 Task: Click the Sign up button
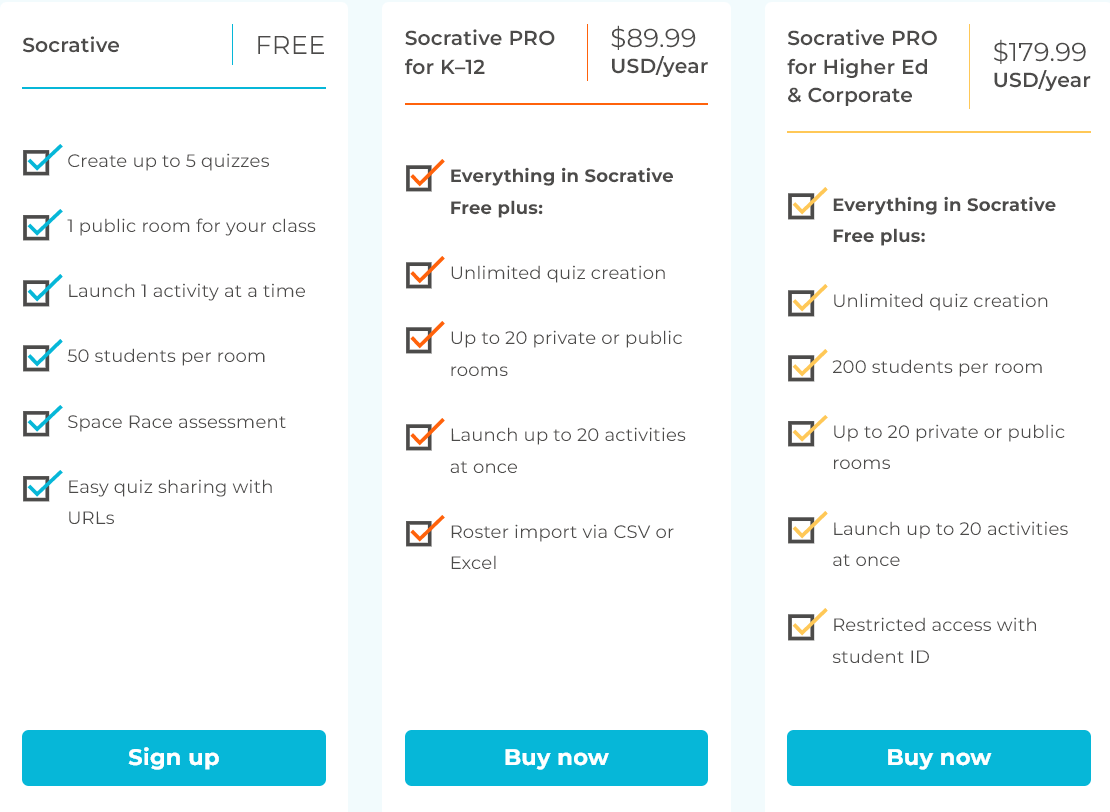tap(173, 757)
